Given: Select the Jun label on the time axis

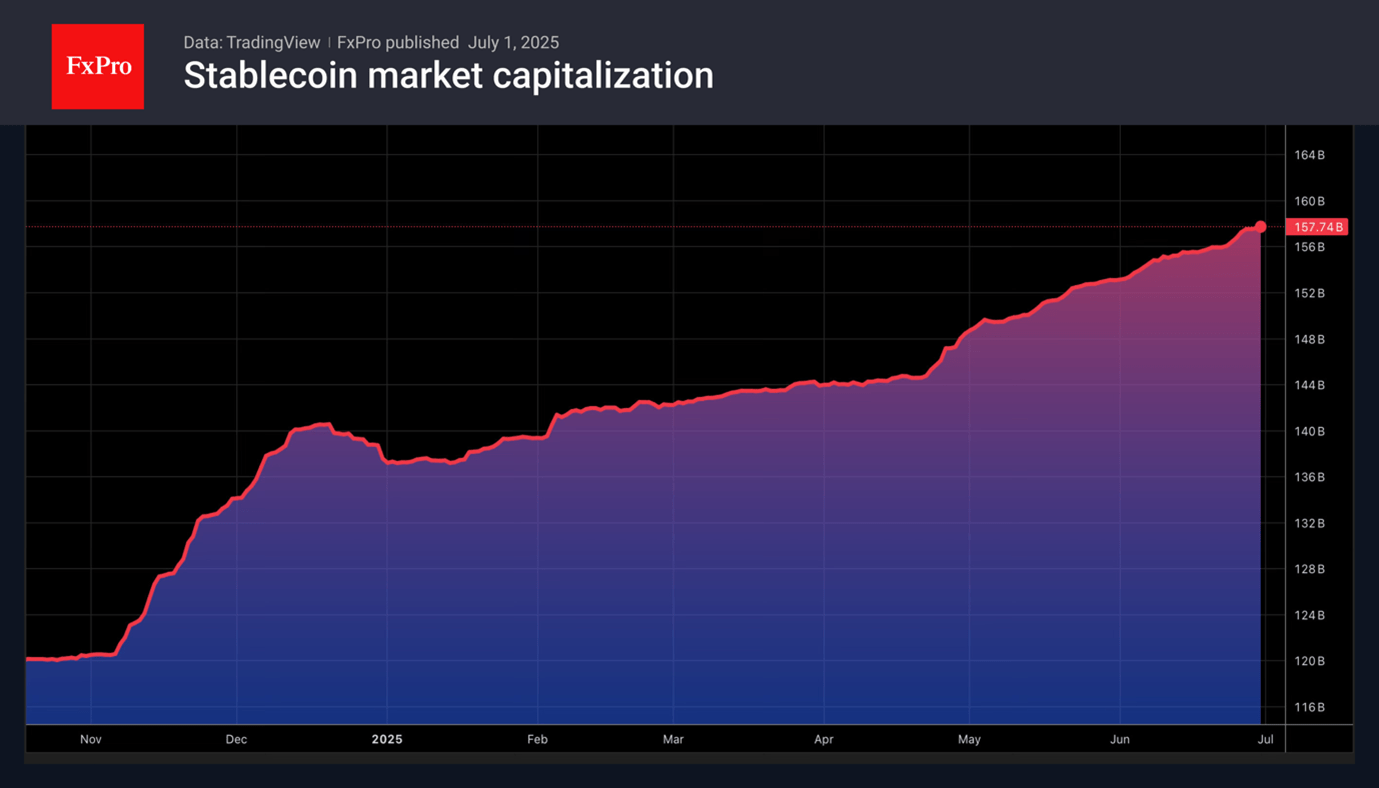Looking at the screenshot, I should click(x=1120, y=740).
